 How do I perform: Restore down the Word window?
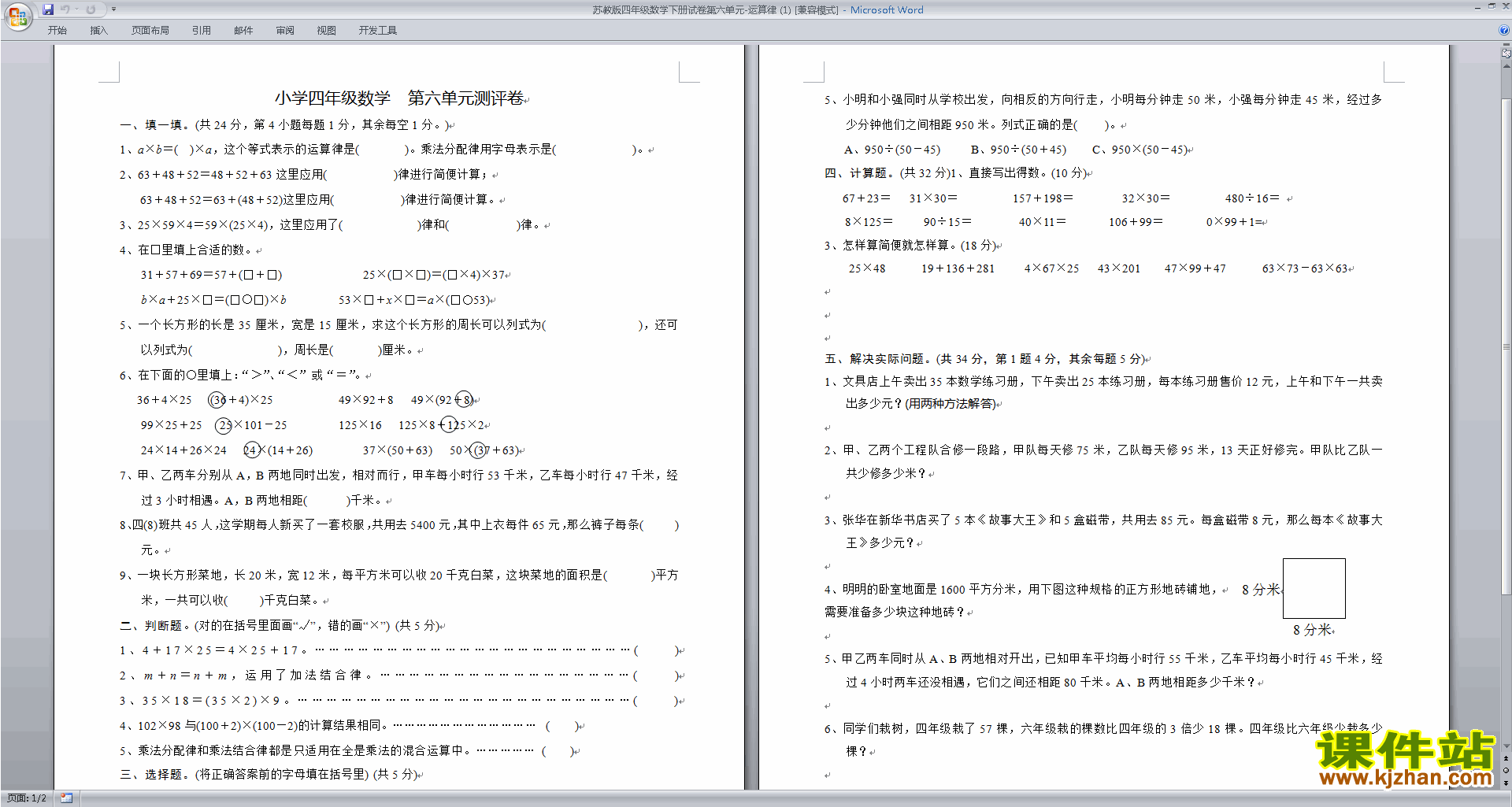(x=1492, y=6)
